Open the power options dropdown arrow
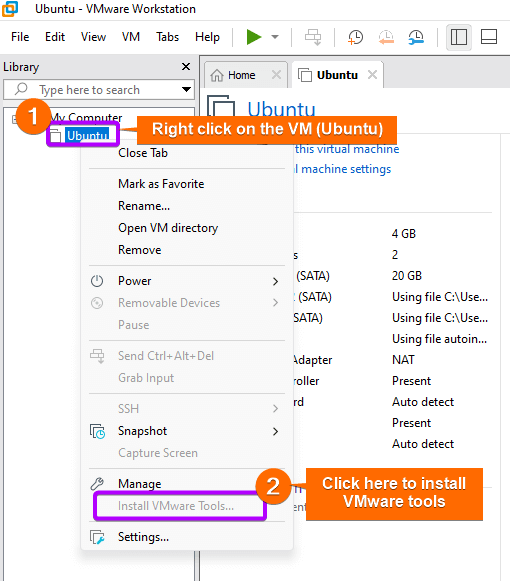The width and height of the screenshot is (510, 581). click(x=275, y=37)
